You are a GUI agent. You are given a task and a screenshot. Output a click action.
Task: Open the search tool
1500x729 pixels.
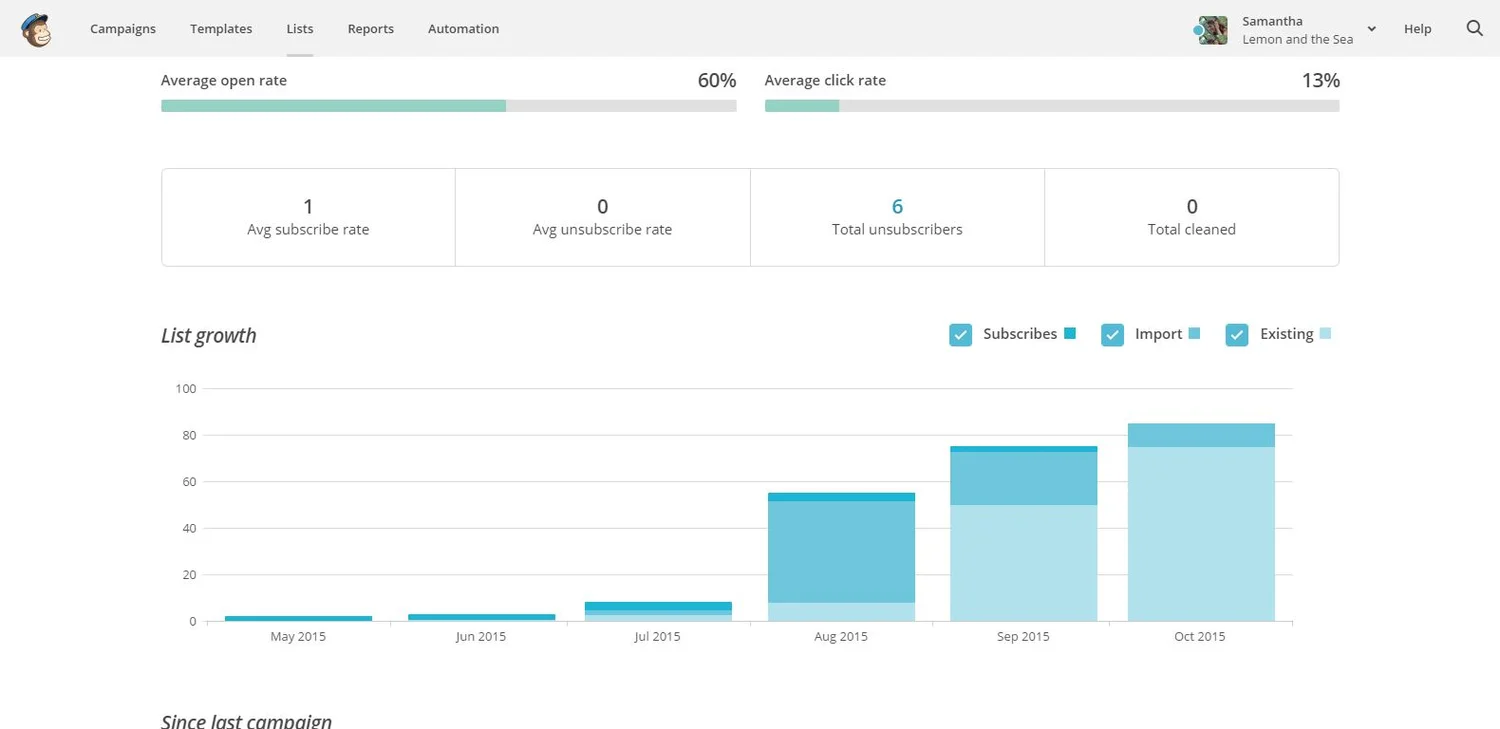(1474, 29)
